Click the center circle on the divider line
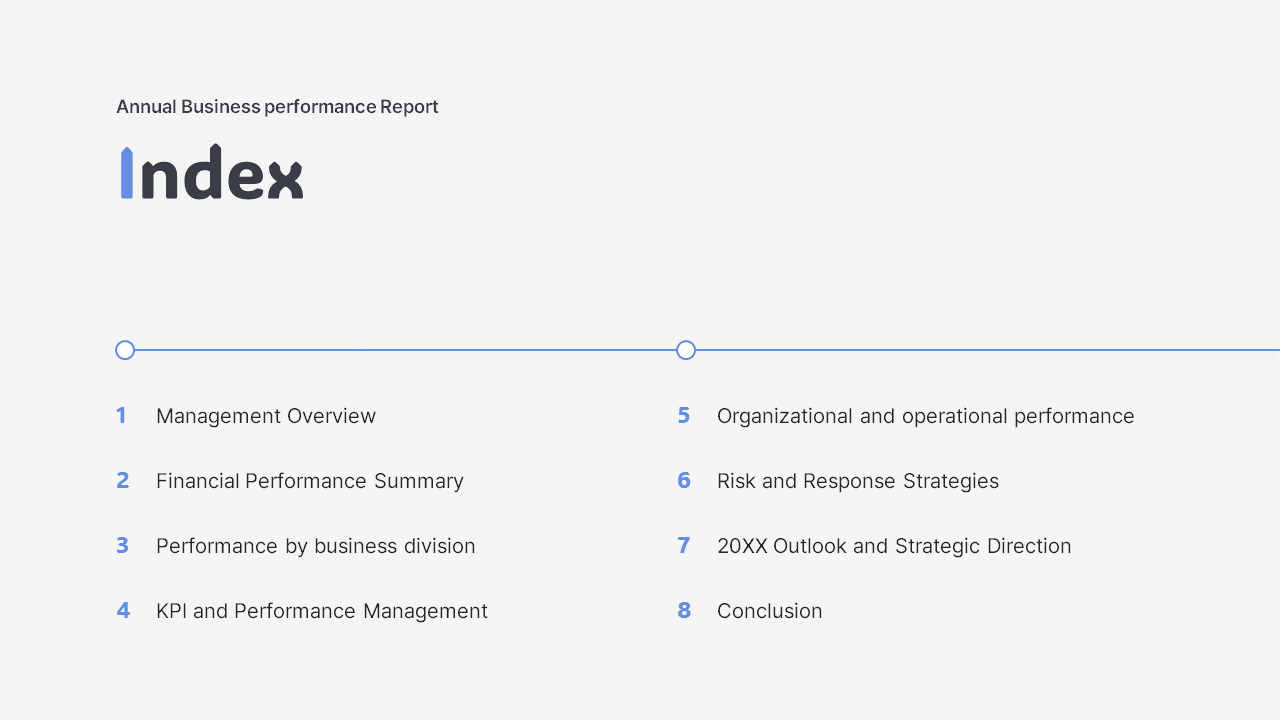Screen dimensions: 1280x720 (686, 350)
